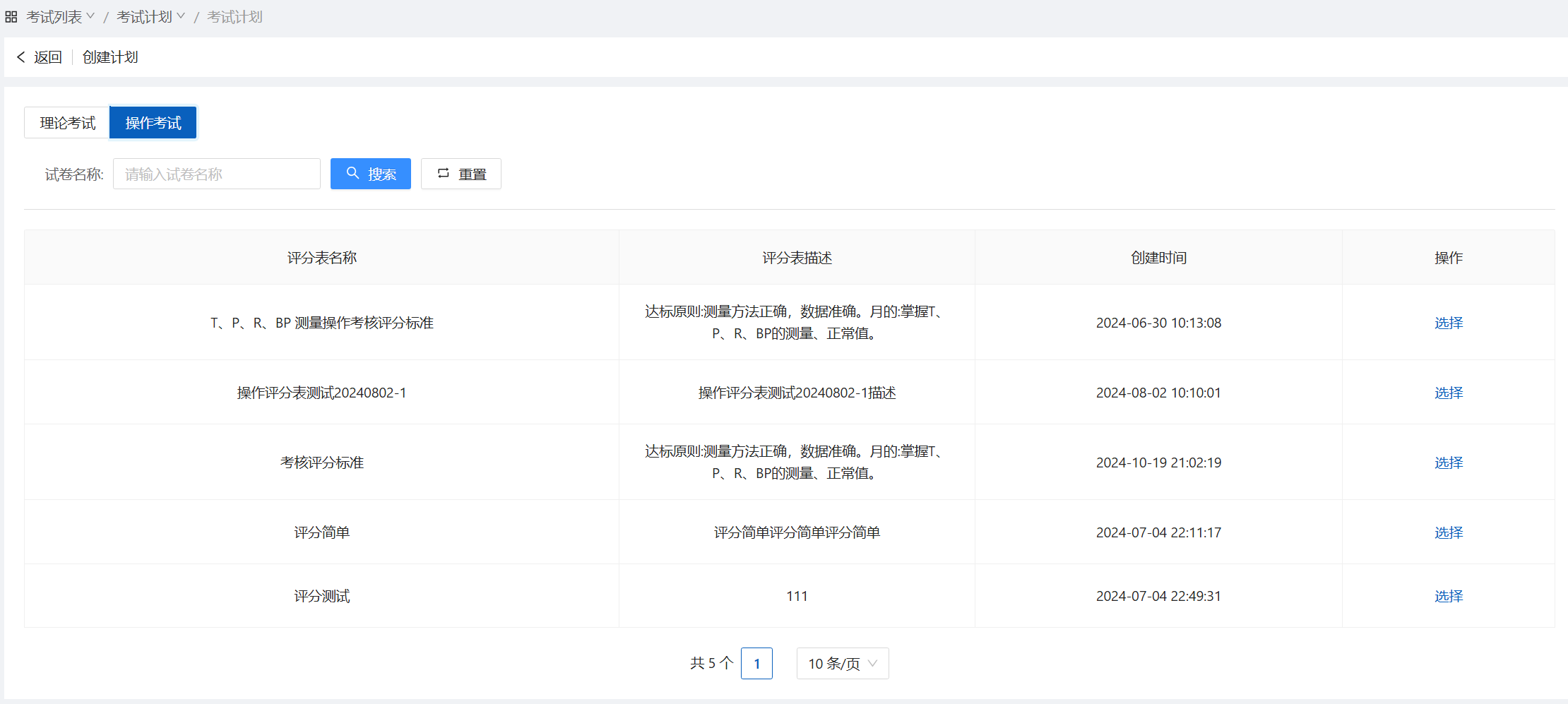
Task: Select the 操作考试 tab
Action: (153, 123)
